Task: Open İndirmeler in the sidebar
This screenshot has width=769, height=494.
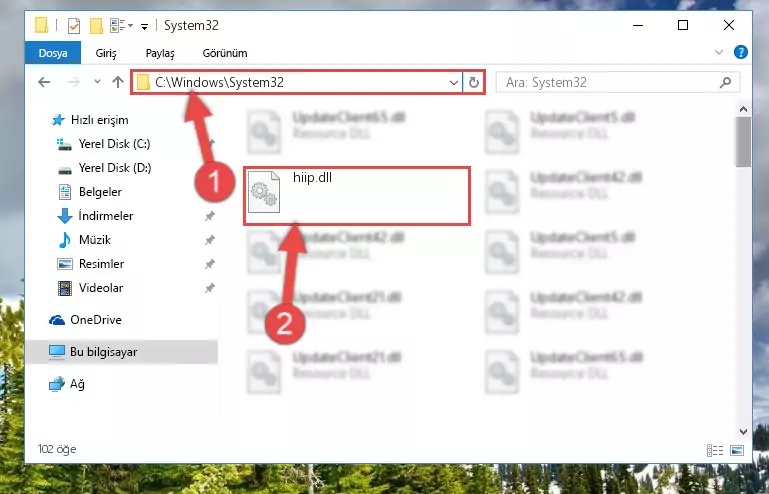Action: [105, 216]
